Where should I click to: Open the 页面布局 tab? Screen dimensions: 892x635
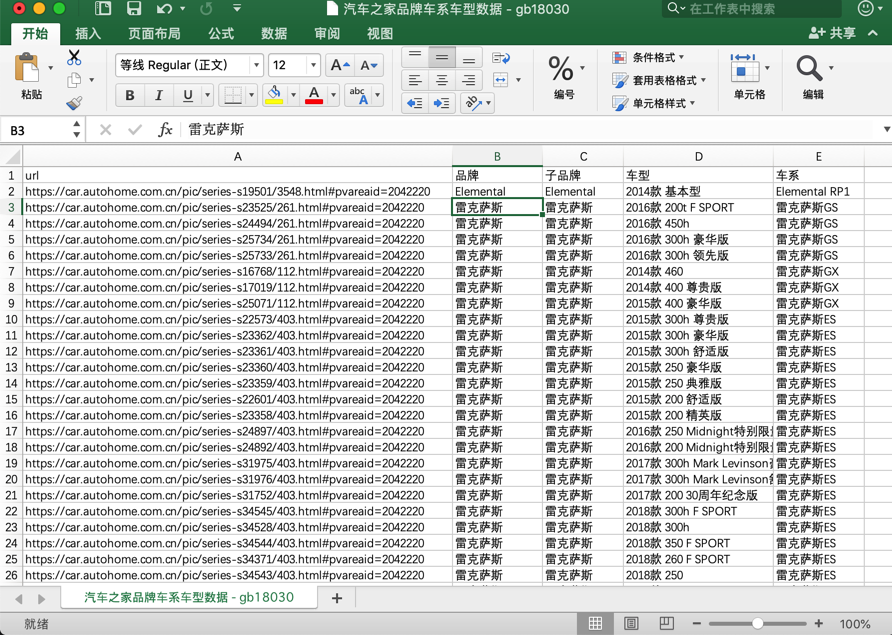(x=154, y=34)
